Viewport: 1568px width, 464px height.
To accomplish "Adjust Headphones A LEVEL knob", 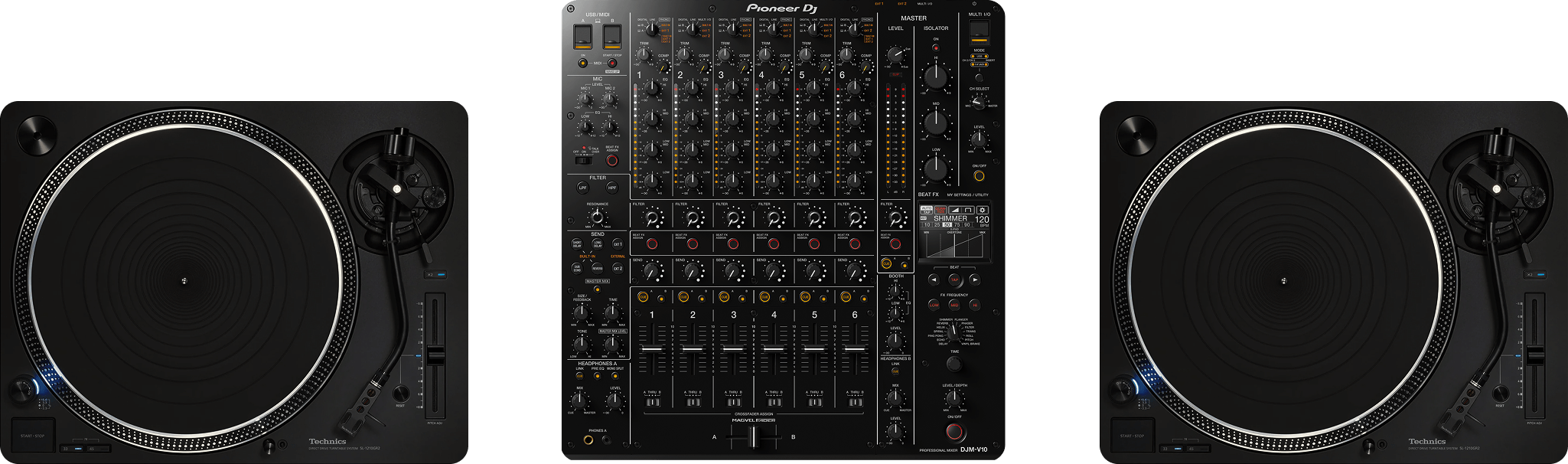I will (614, 400).
